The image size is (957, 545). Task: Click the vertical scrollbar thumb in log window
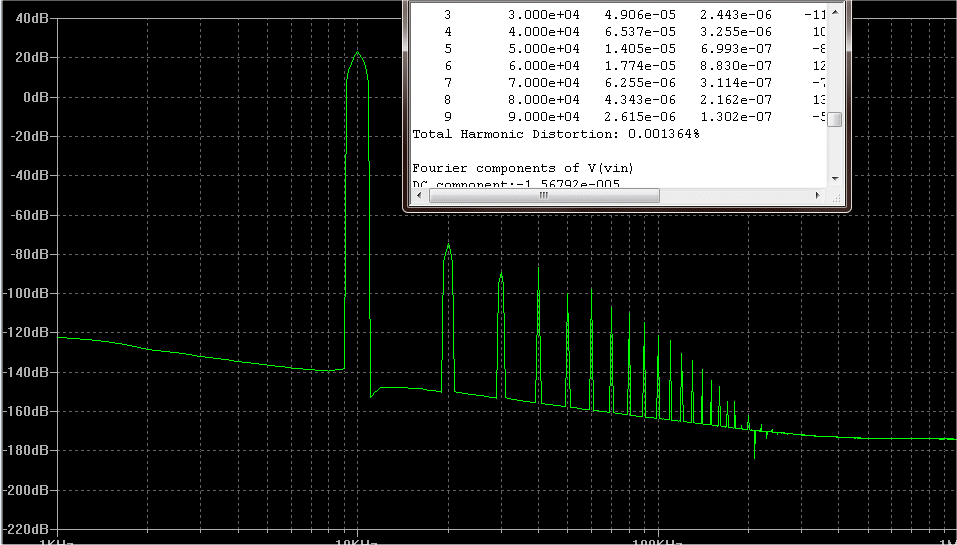(836, 120)
